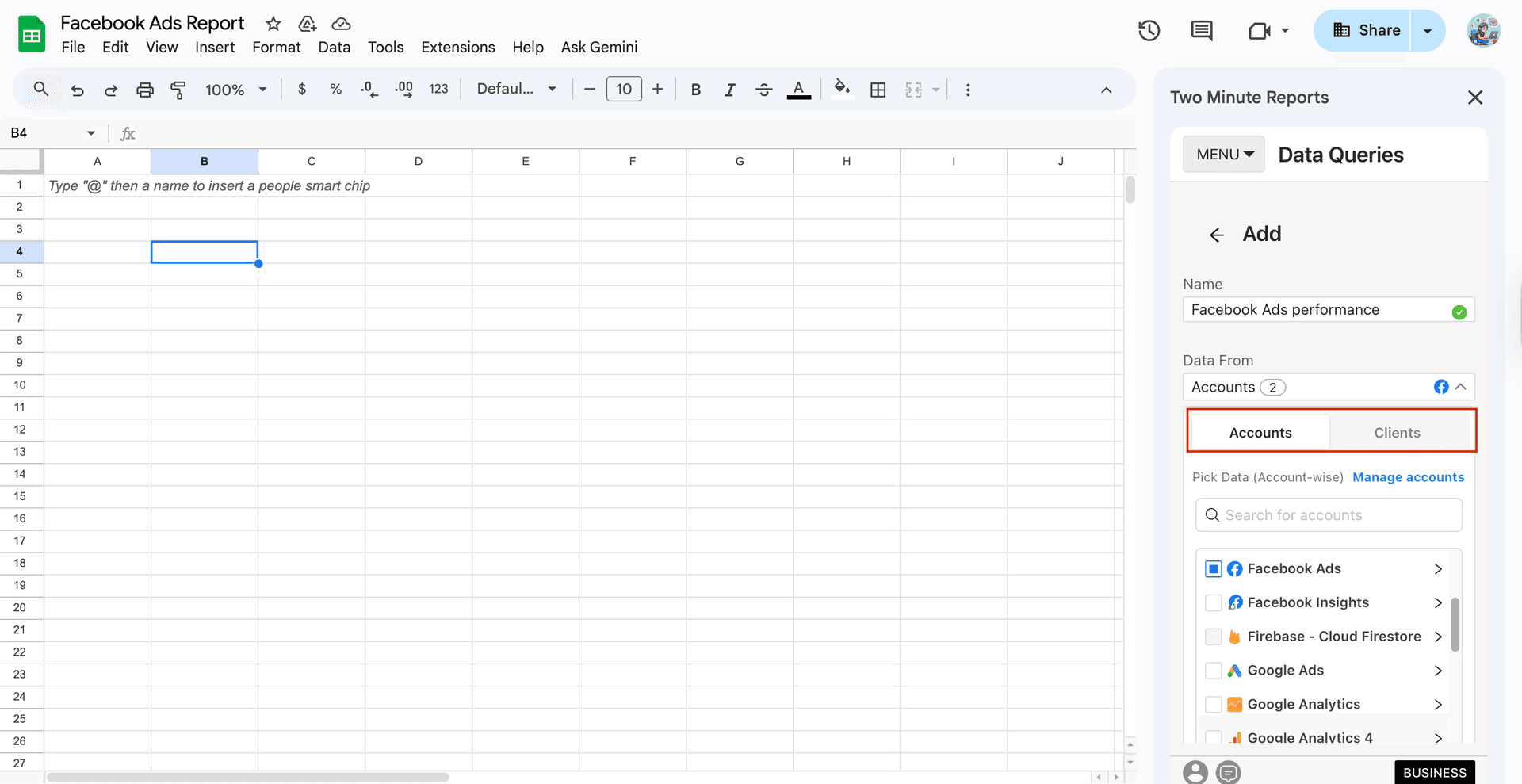Screen dimensions: 1522x784
Task: Switch to the Clients tab
Action: pyautogui.click(x=1397, y=432)
